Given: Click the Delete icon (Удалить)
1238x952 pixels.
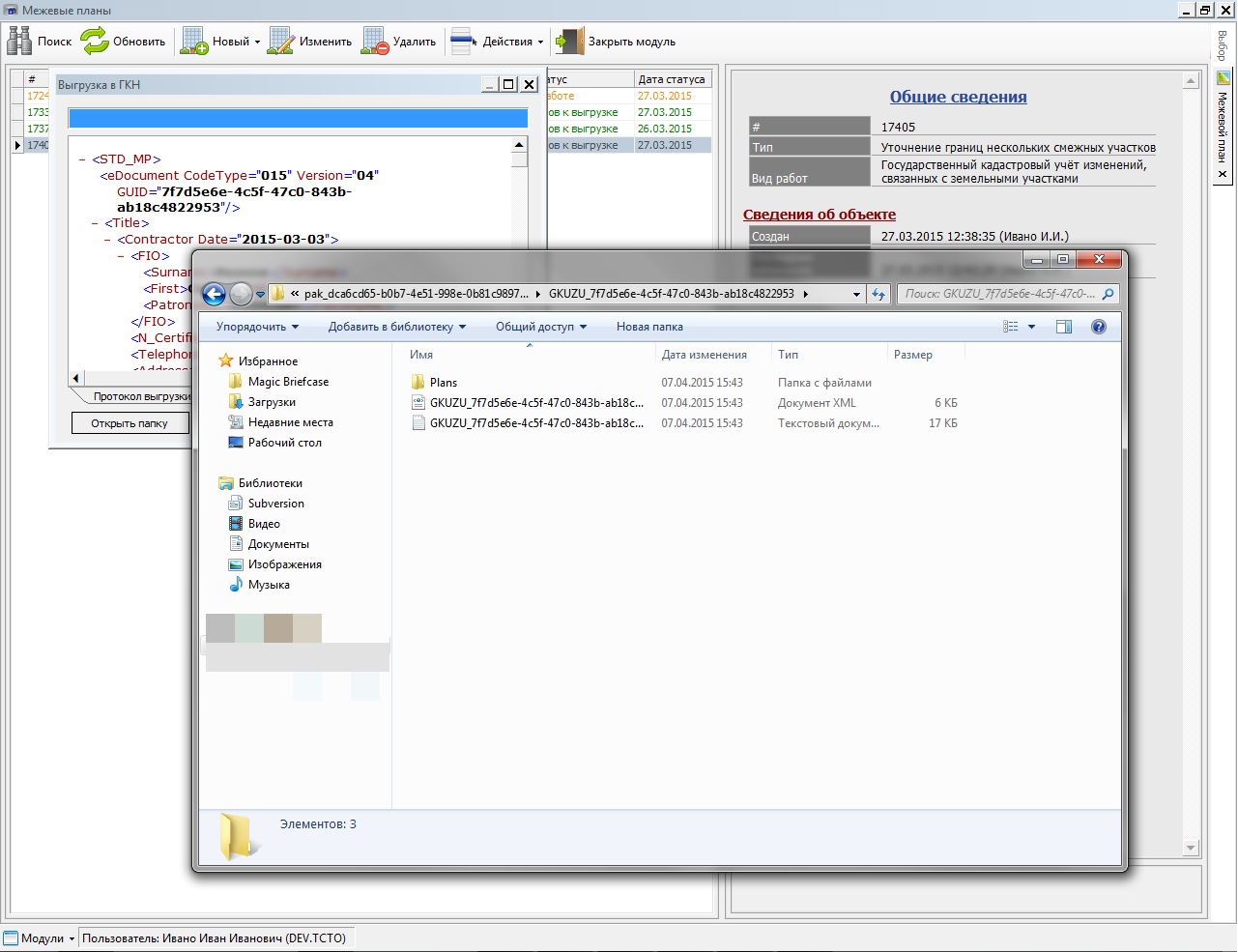Looking at the screenshot, I should (x=375, y=41).
